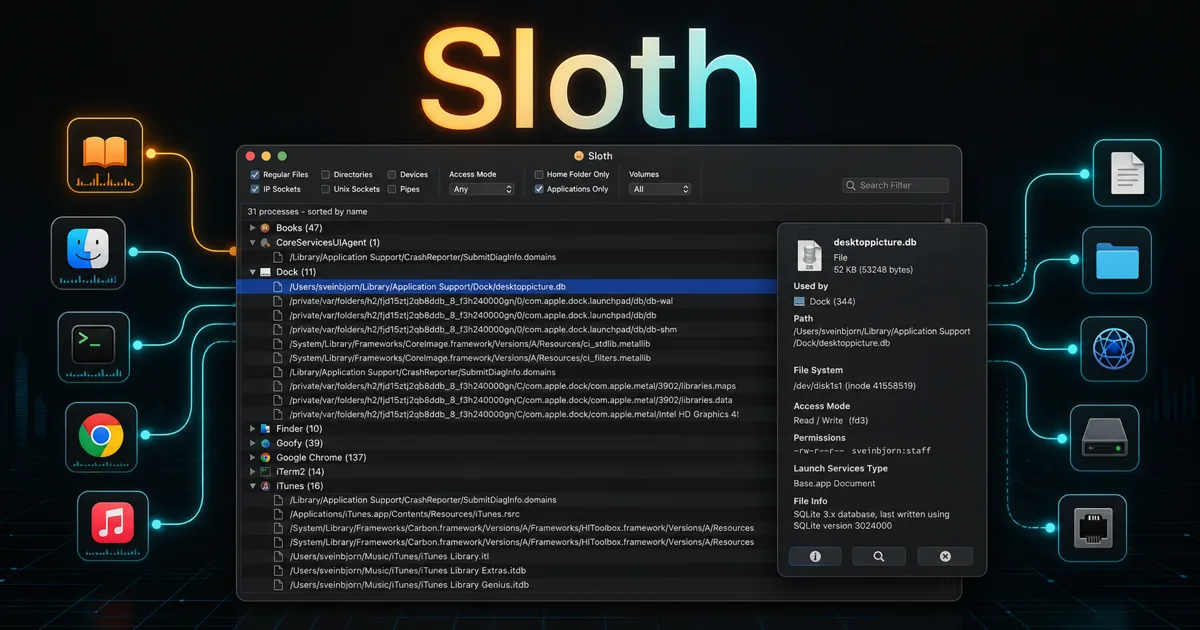Click the X button at the panel bottom
The width and height of the screenshot is (1200, 630).
944,557
